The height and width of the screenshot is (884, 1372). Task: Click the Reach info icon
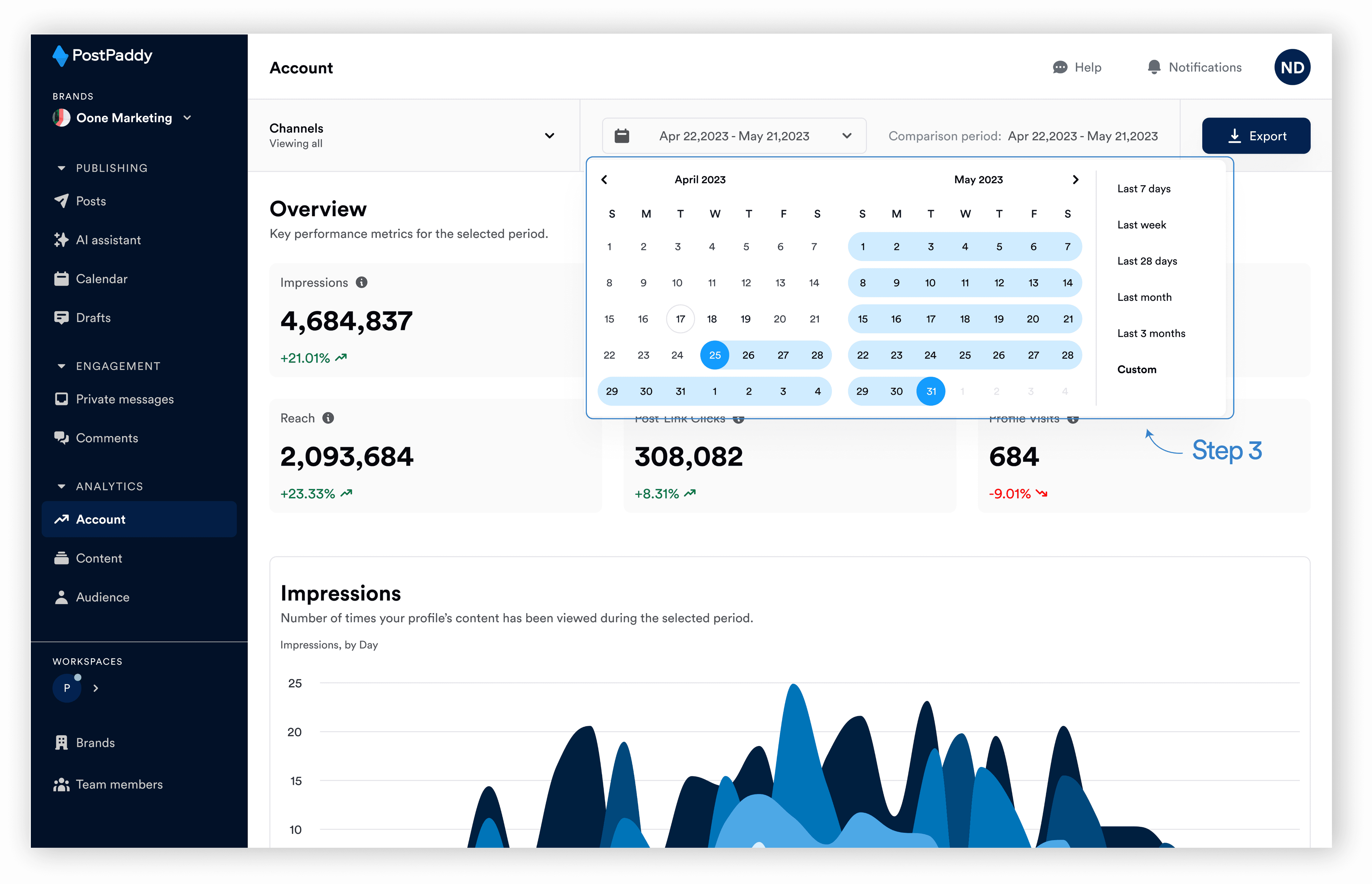[328, 418]
